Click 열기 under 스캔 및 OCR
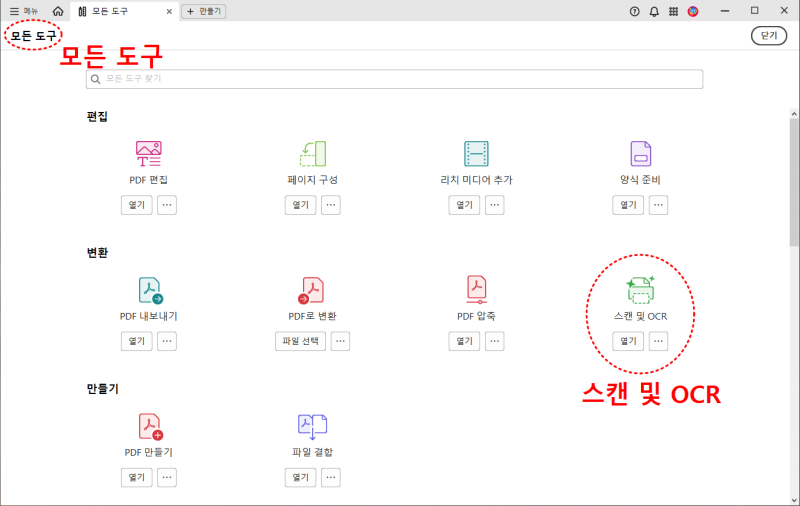Screen dimensions: 800x506 (628, 341)
